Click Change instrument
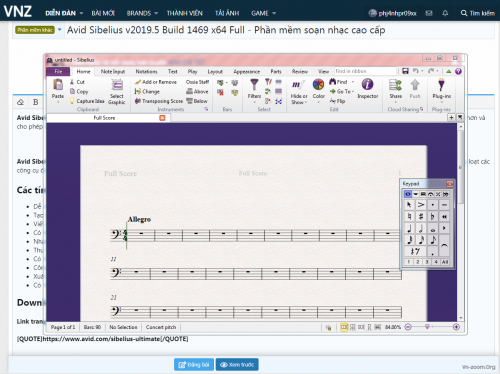 pyautogui.click(x=147, y=91)
